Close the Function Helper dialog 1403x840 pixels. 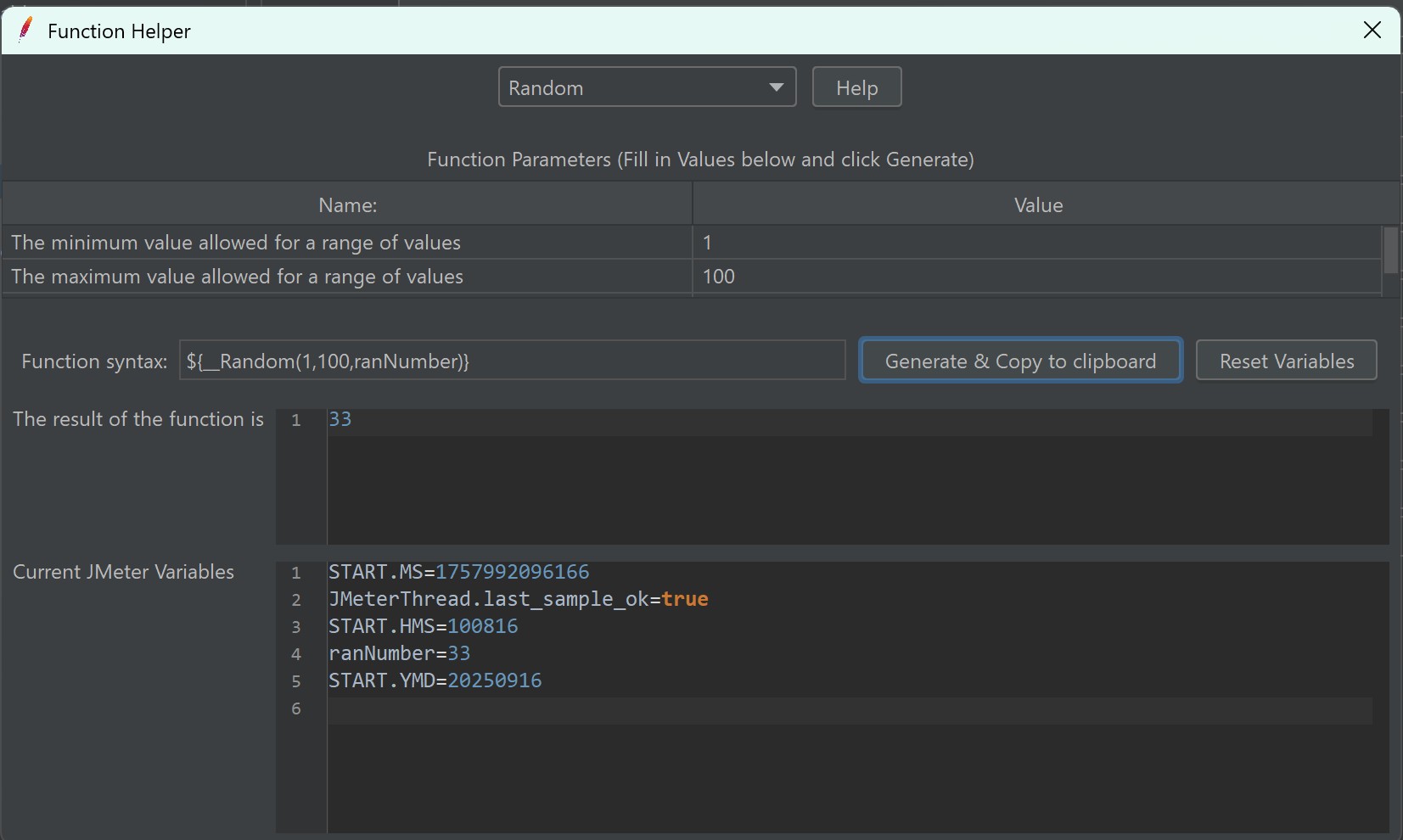tap(1372, 31)
